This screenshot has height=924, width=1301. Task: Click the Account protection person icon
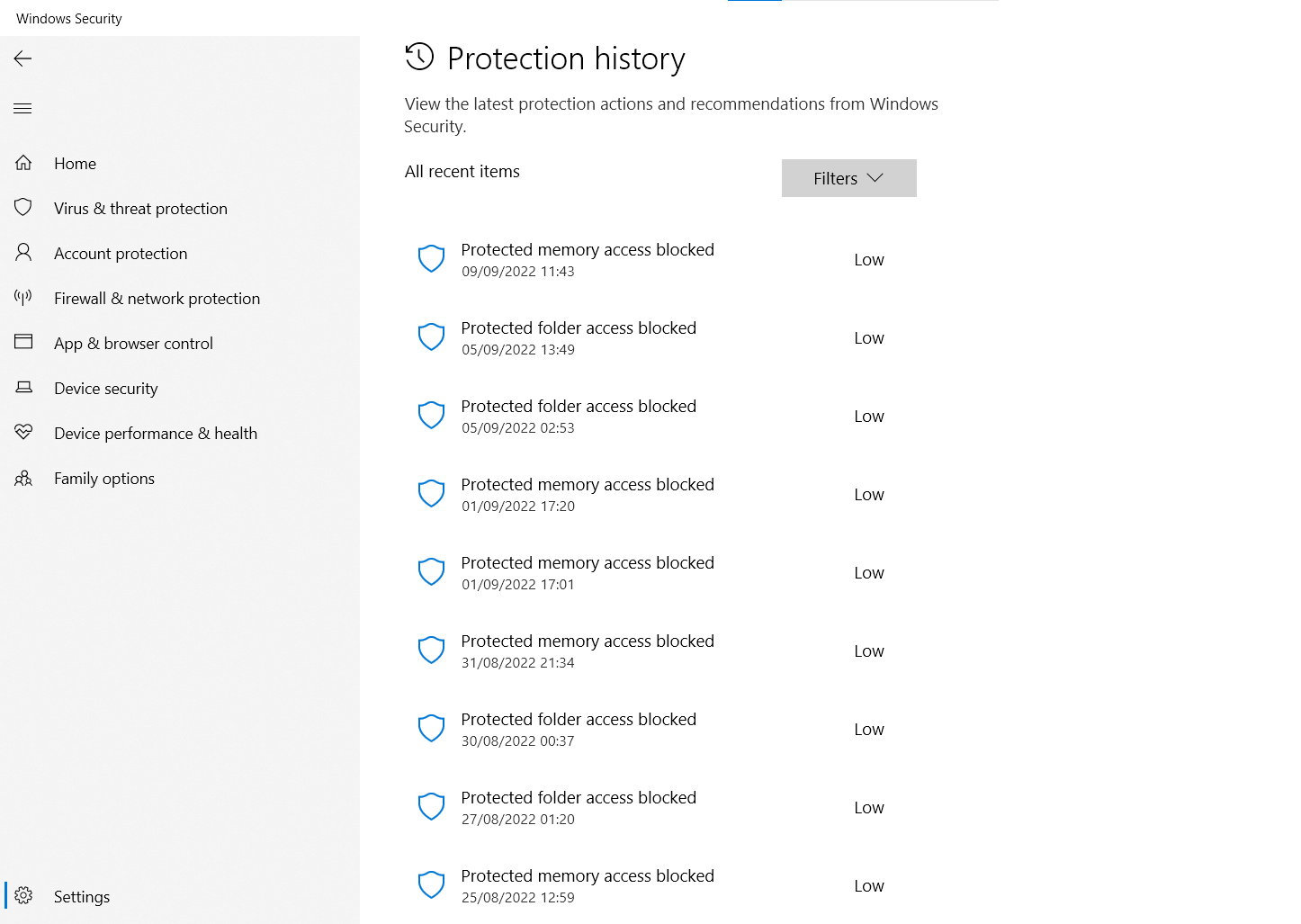coord(23,253)
